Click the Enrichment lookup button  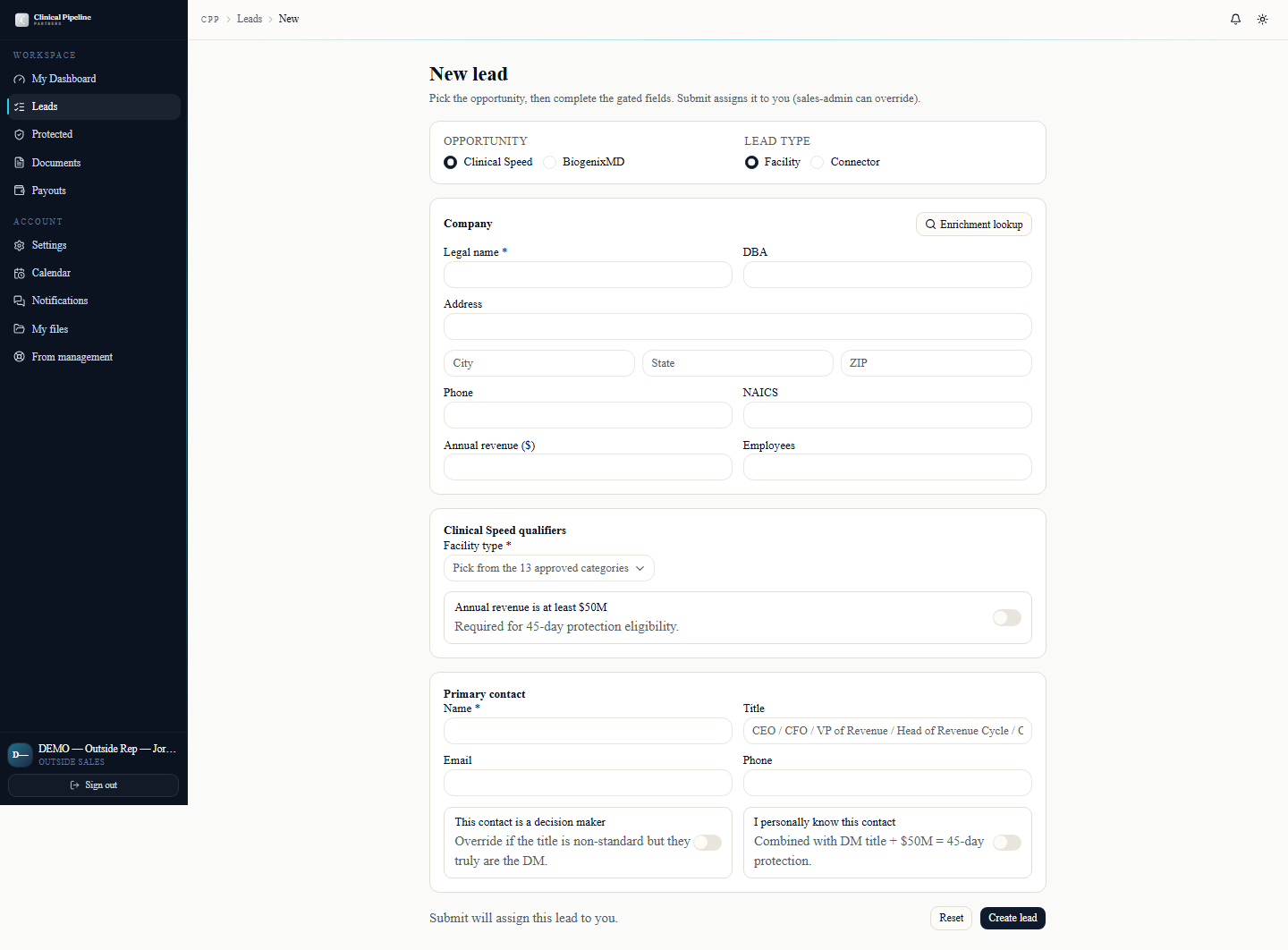pyautogui.click(x=974, y=225)
